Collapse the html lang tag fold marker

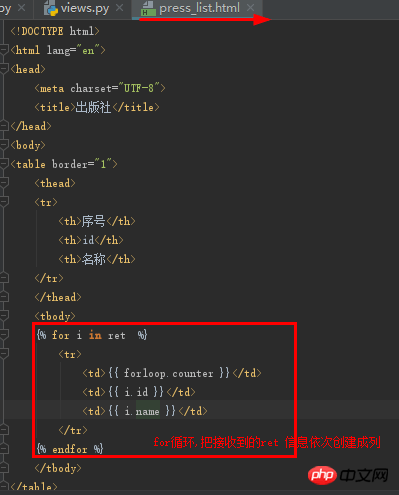pyautogui.click(x=4, y=50)
